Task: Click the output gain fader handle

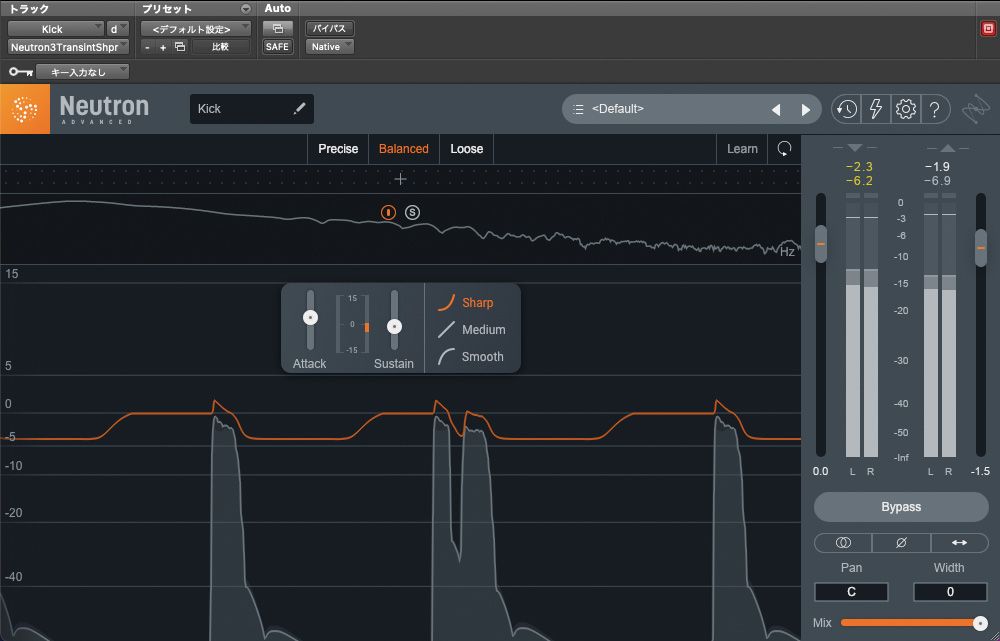Action: (981, 248)
